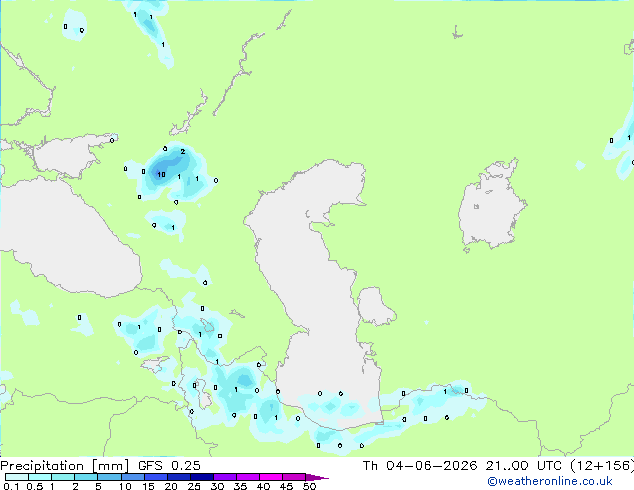Viewport: 634px width, 490px height.
Task: Click the '50' legend scale label
Action: pyautogui.click(x=310, y=486)
